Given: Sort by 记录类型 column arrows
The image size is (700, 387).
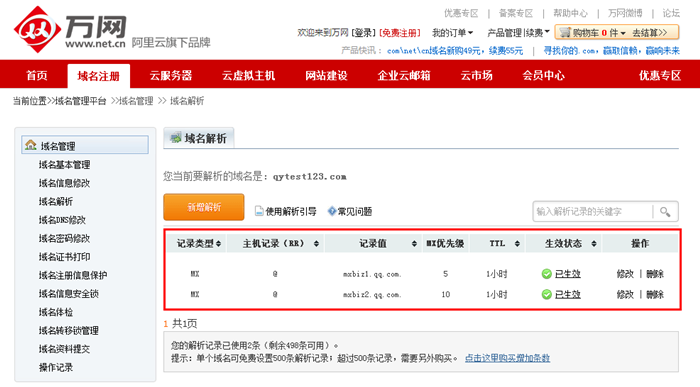Looking at the screenshot, I should click(218, 244).
